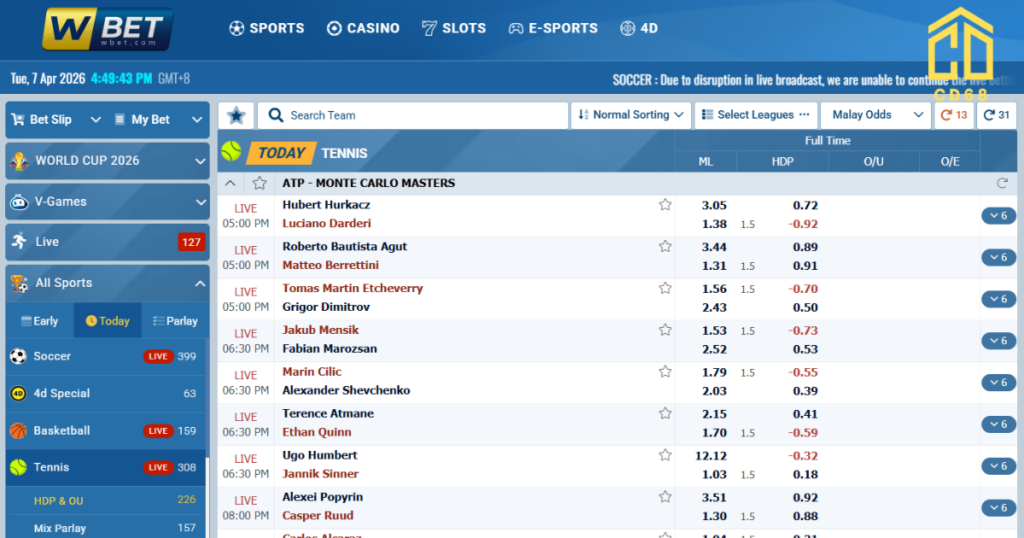Click Select Leagues button
1024x538 pixels.
(756, 115)
